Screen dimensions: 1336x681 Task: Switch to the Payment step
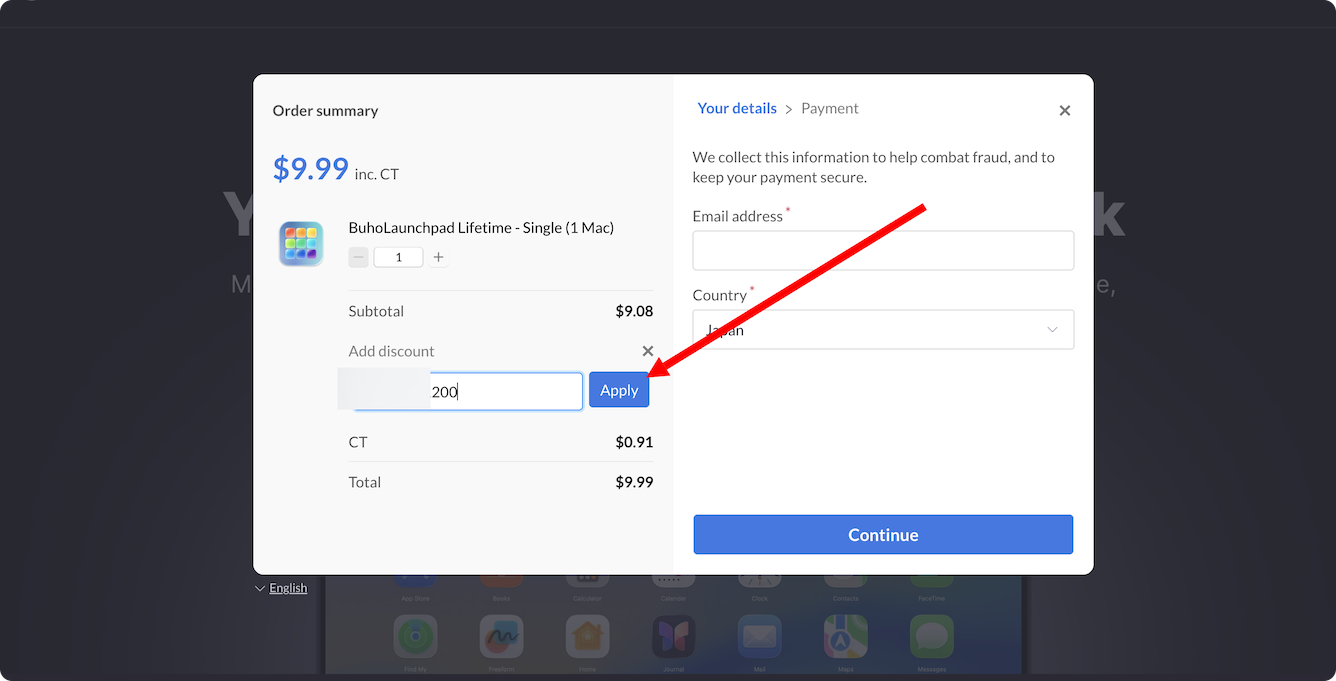(830, 108)
